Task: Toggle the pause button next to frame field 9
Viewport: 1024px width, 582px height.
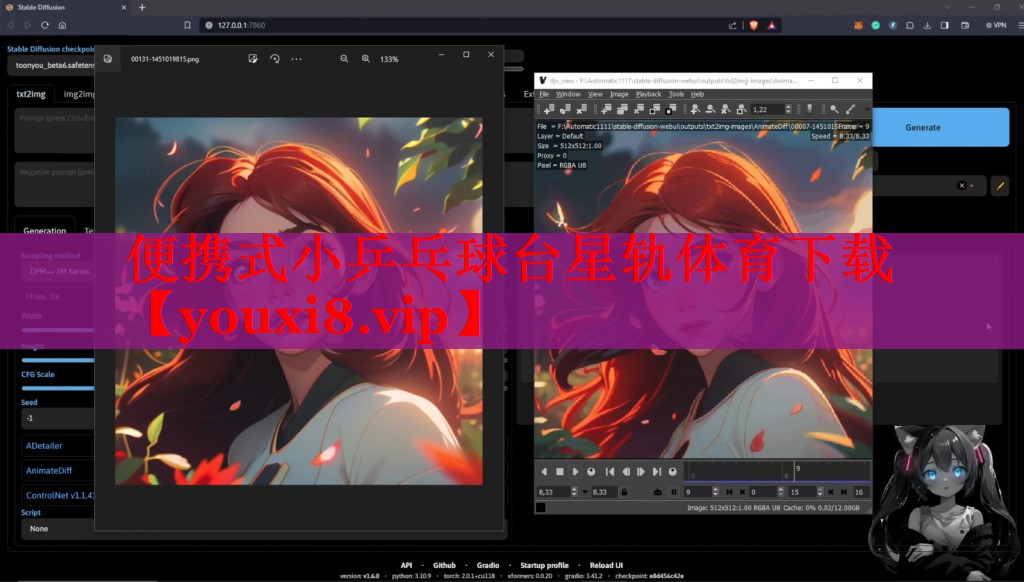Action: 674,492
